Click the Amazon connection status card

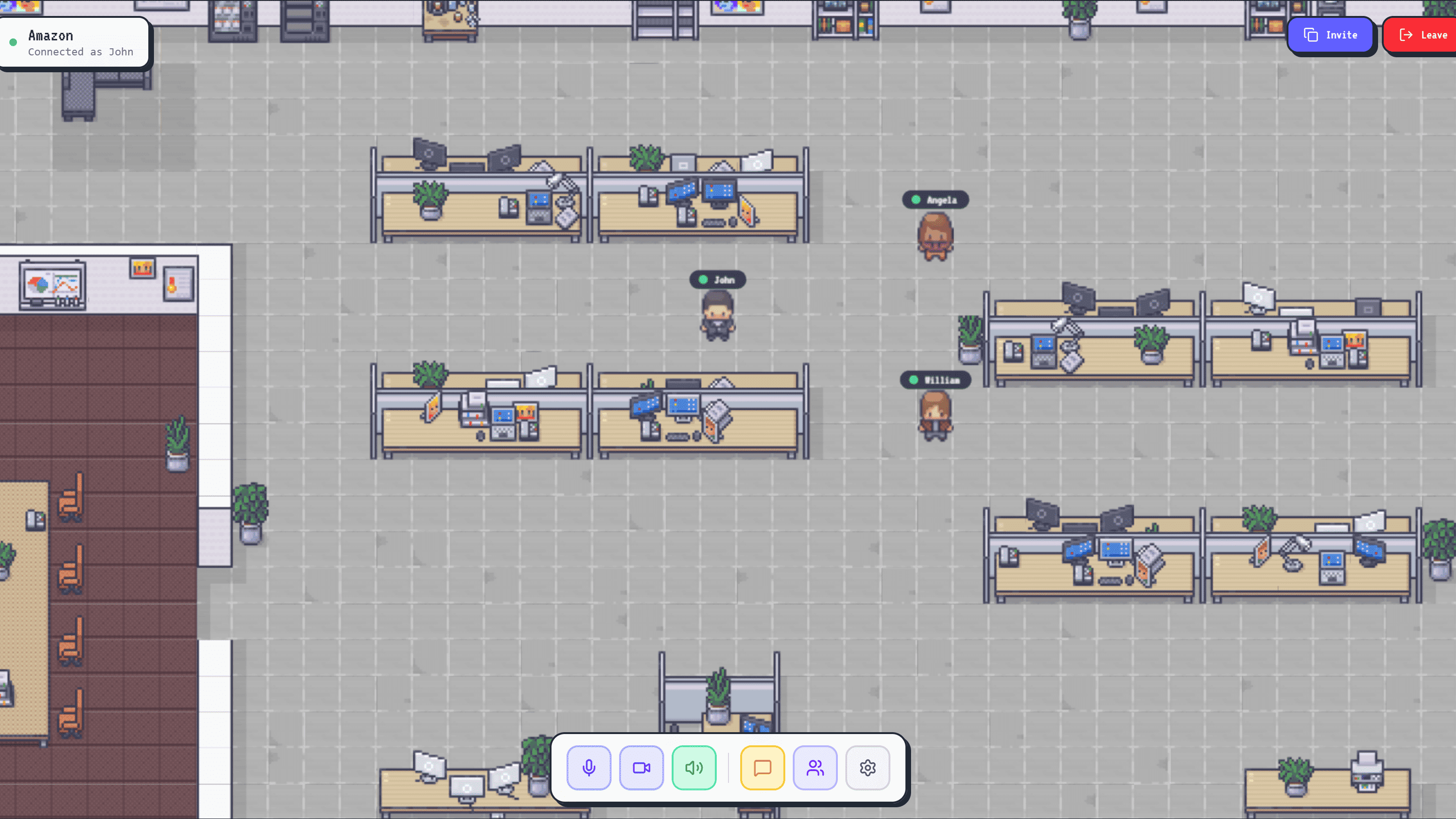click(x=75, y=43)
